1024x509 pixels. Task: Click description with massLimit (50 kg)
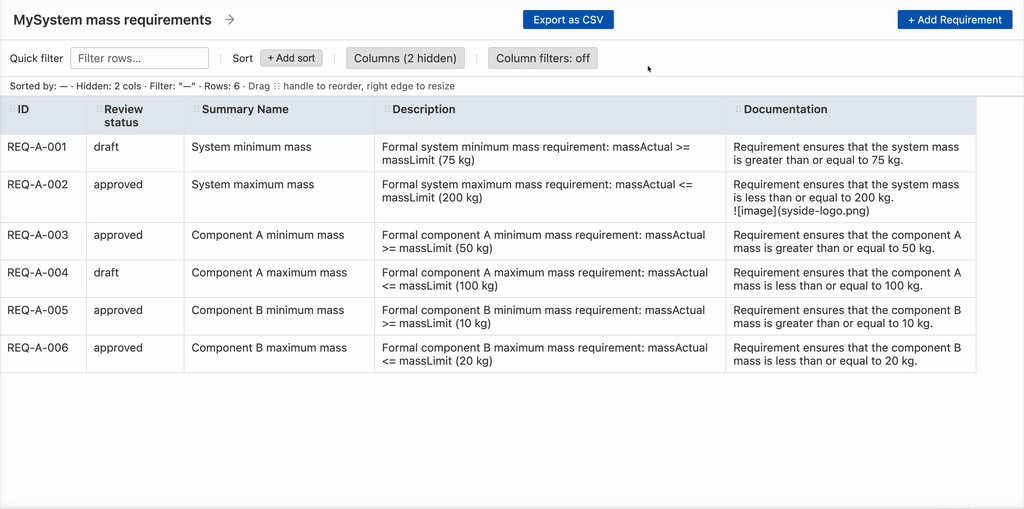[x=551, y=241]
